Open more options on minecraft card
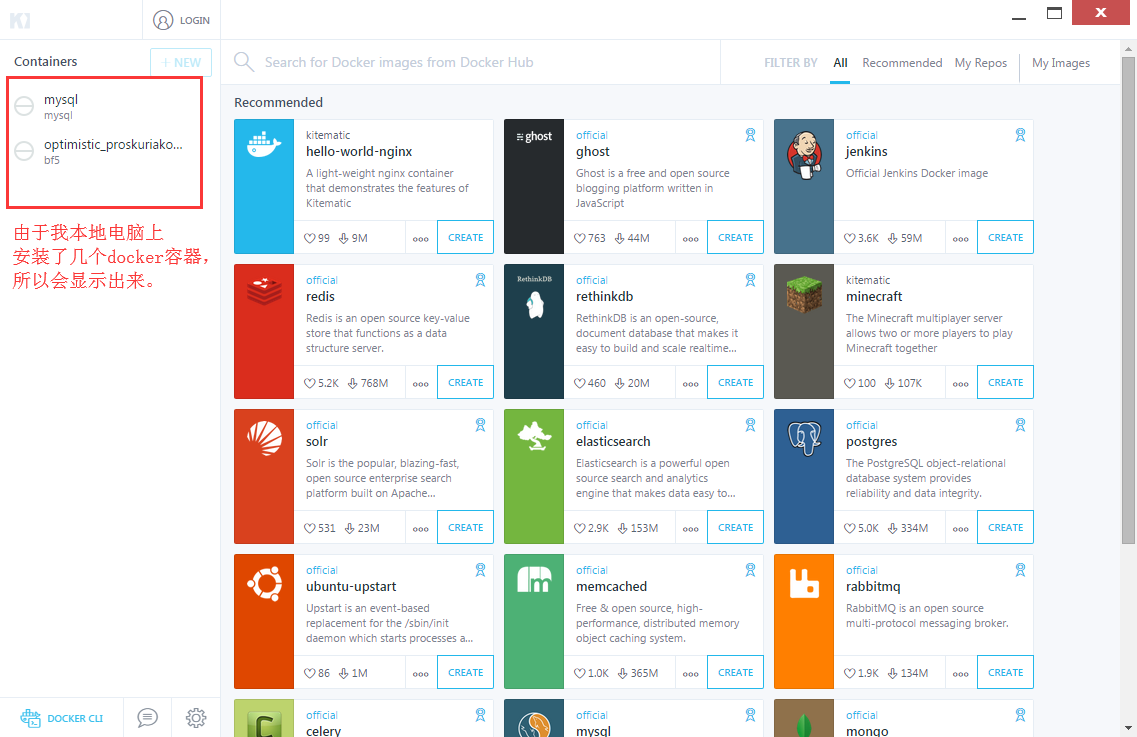Image resolution: width=1137 pixels, height=737 pixels. 961,383
